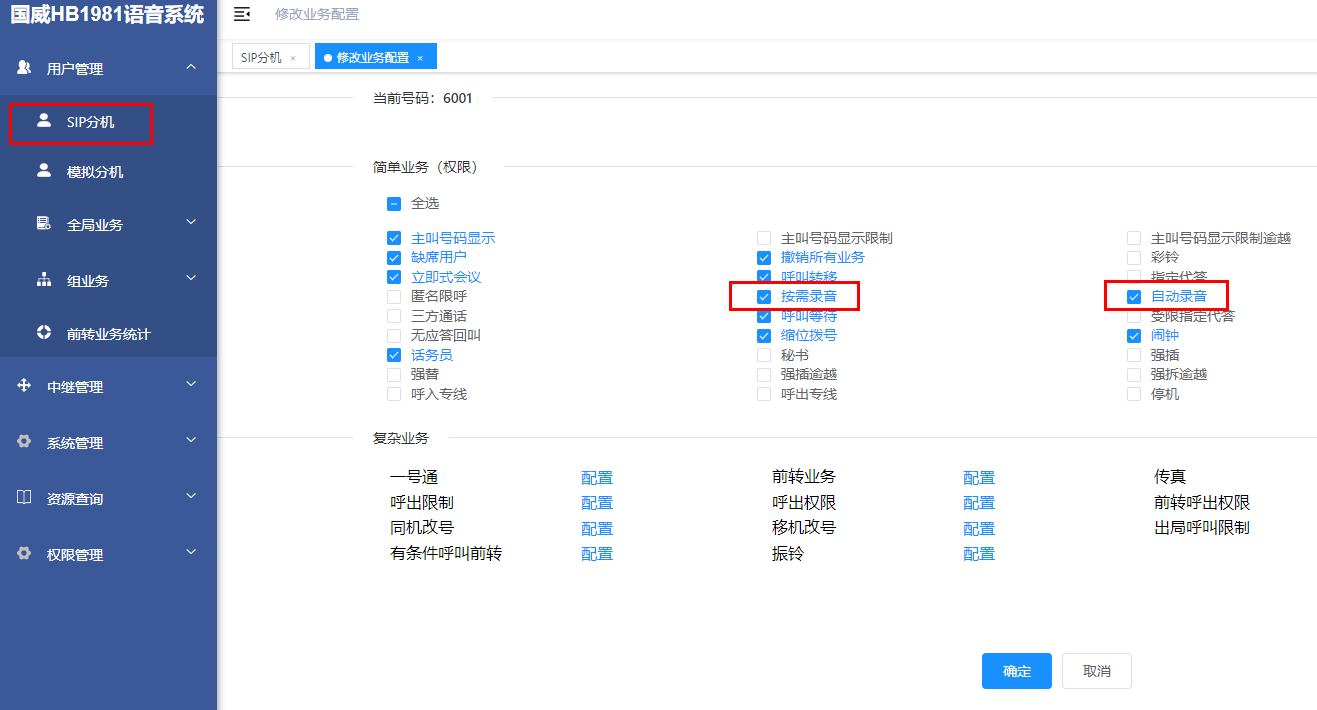The height and width of the screenshot is (710, 1317).
Task: Expand the 权限管理 permission management section
Action: (x=23, y=553)
